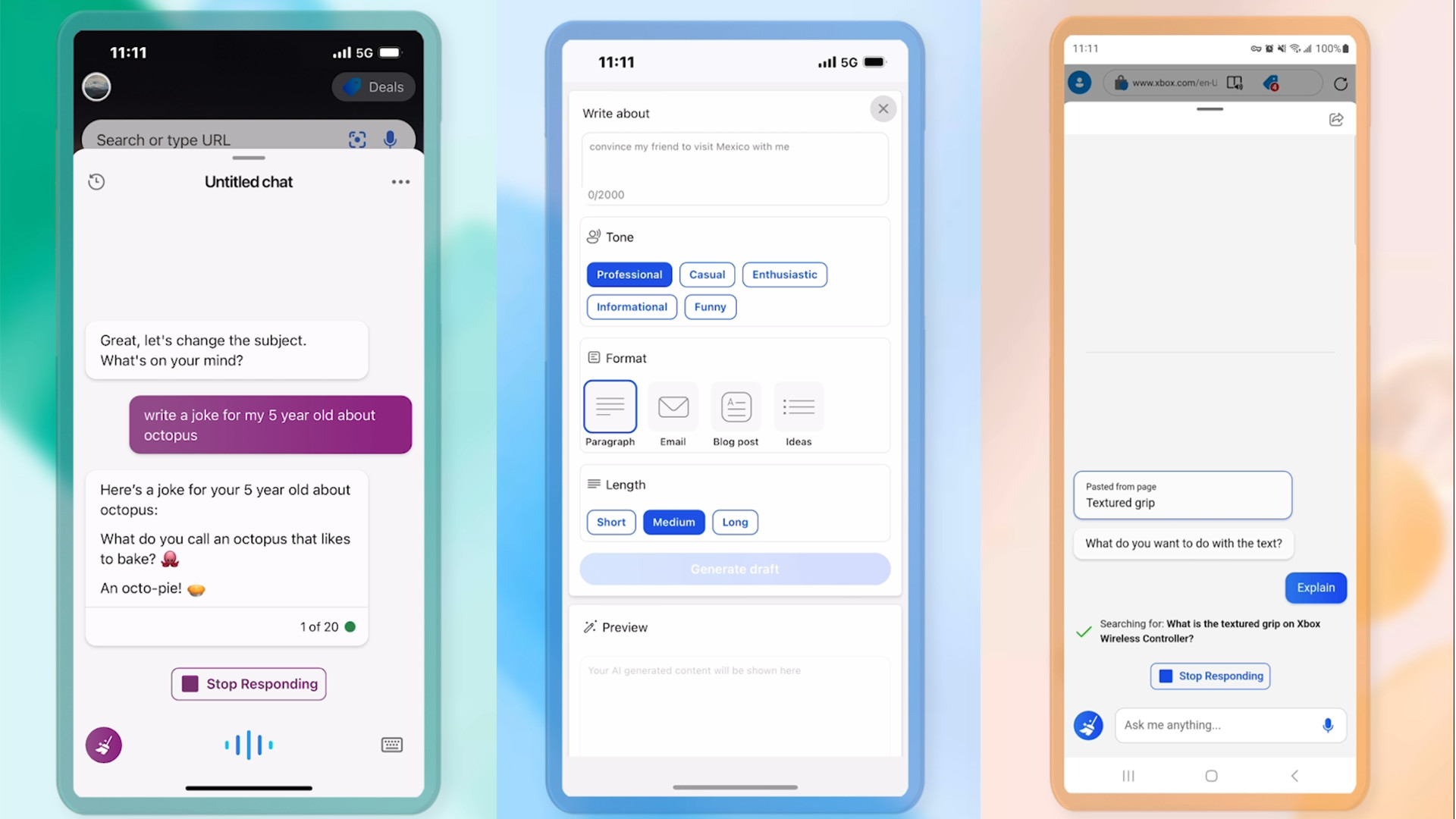Select Medium length option slider
1456x819 pixels.
click(x=673, y=521)
